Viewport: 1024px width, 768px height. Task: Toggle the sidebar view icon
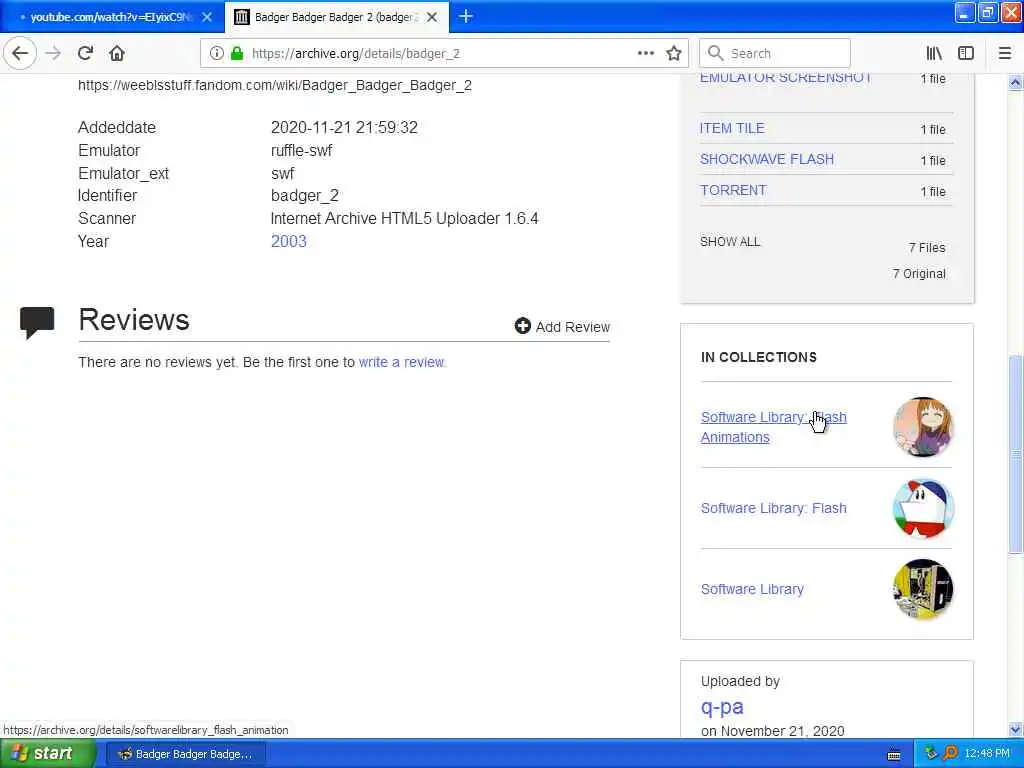966,53
